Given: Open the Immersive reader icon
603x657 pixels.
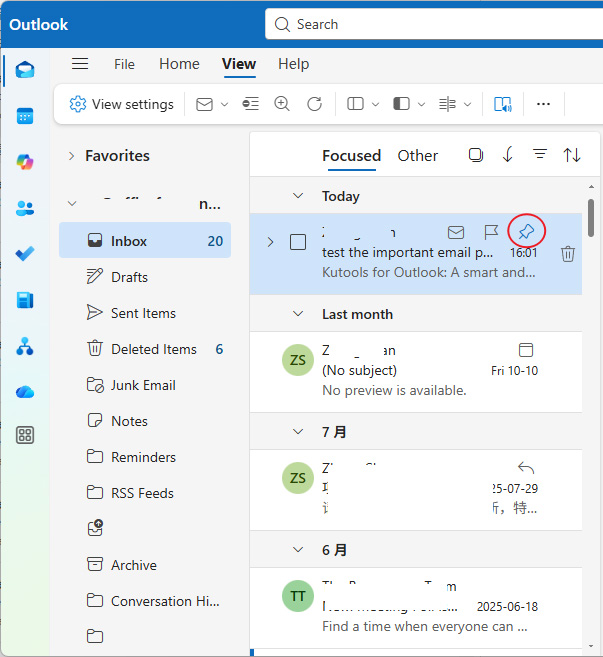Looking at the screenshot, I should click(x=502, y=104).
